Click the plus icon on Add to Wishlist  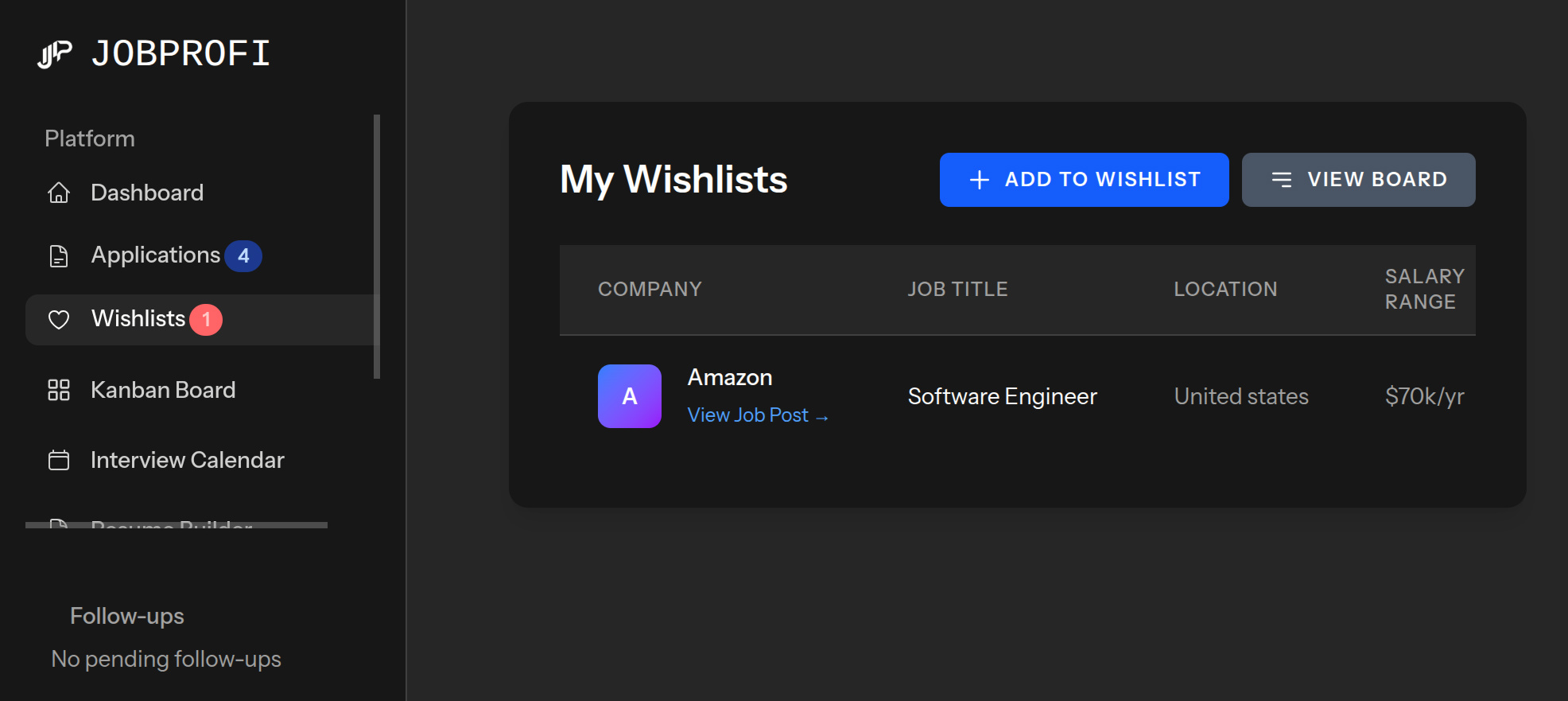coord(978,179)
